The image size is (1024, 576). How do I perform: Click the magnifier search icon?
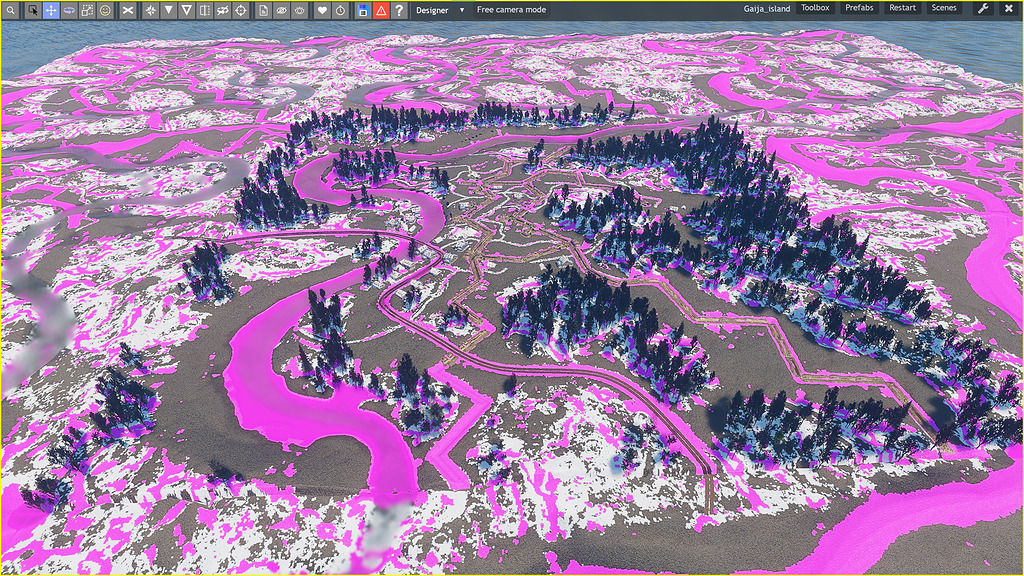pos(10,10)
